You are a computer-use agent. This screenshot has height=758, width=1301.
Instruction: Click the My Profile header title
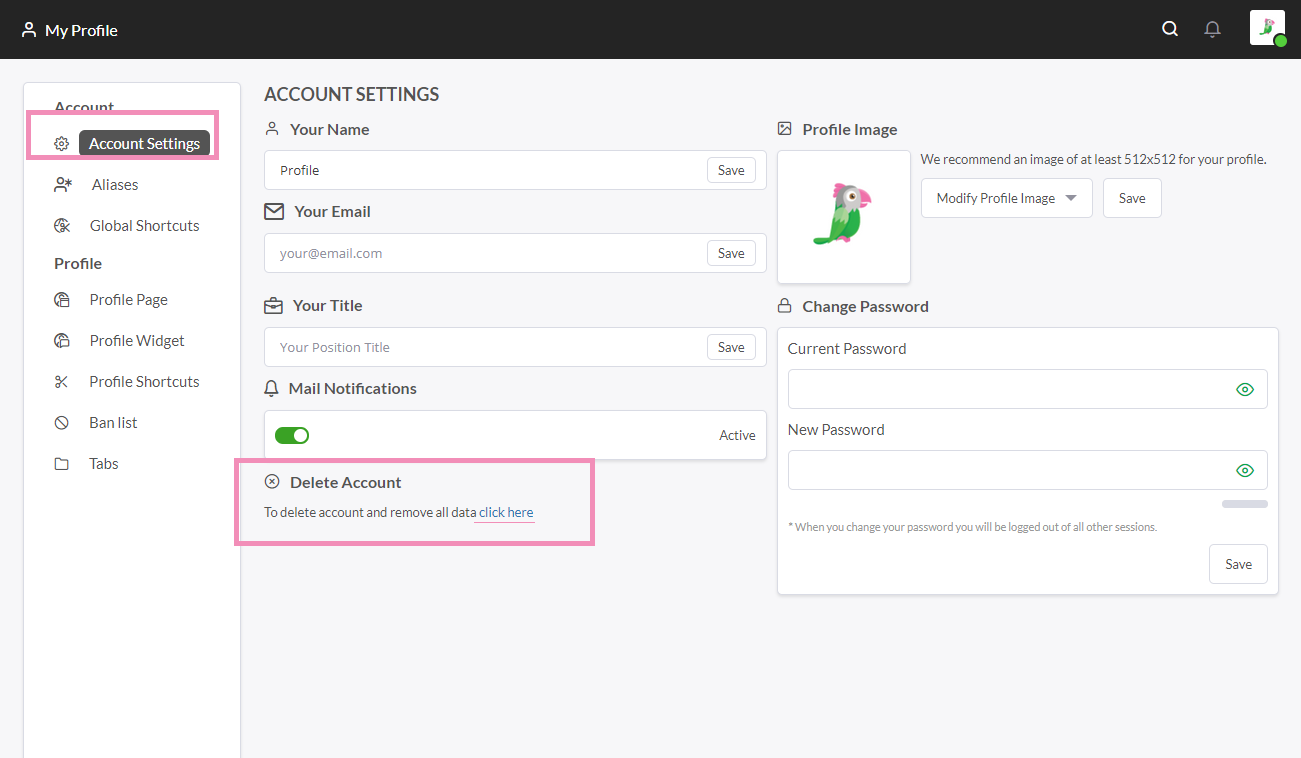(81, 30)
